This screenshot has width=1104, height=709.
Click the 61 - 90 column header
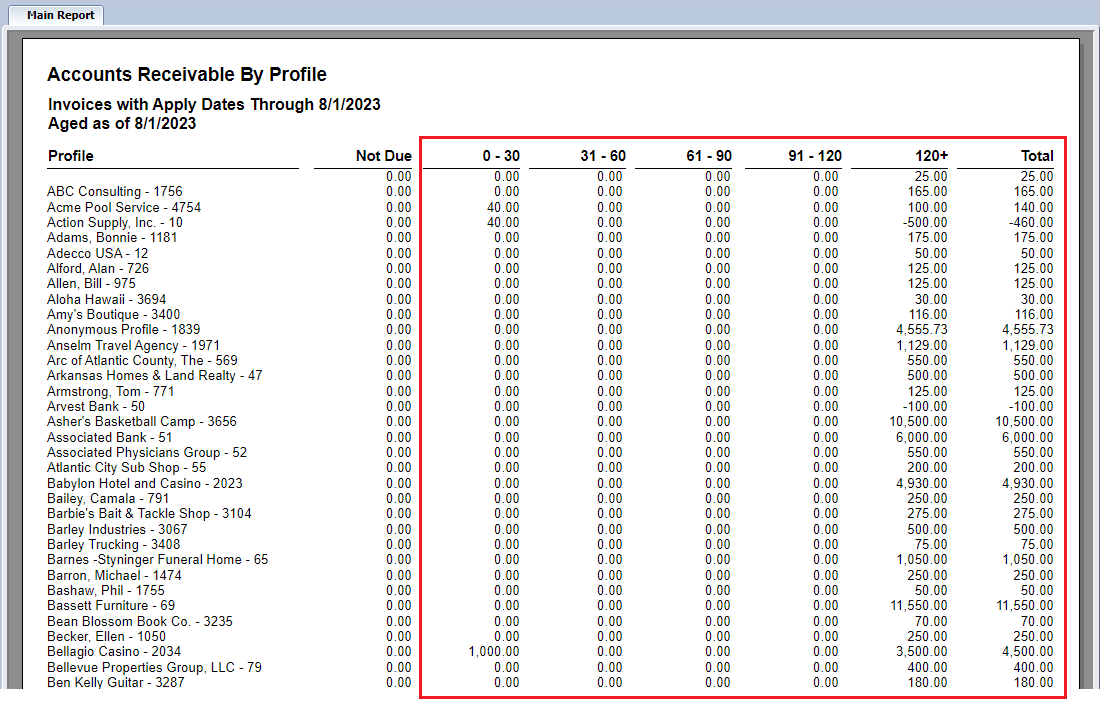709,156
